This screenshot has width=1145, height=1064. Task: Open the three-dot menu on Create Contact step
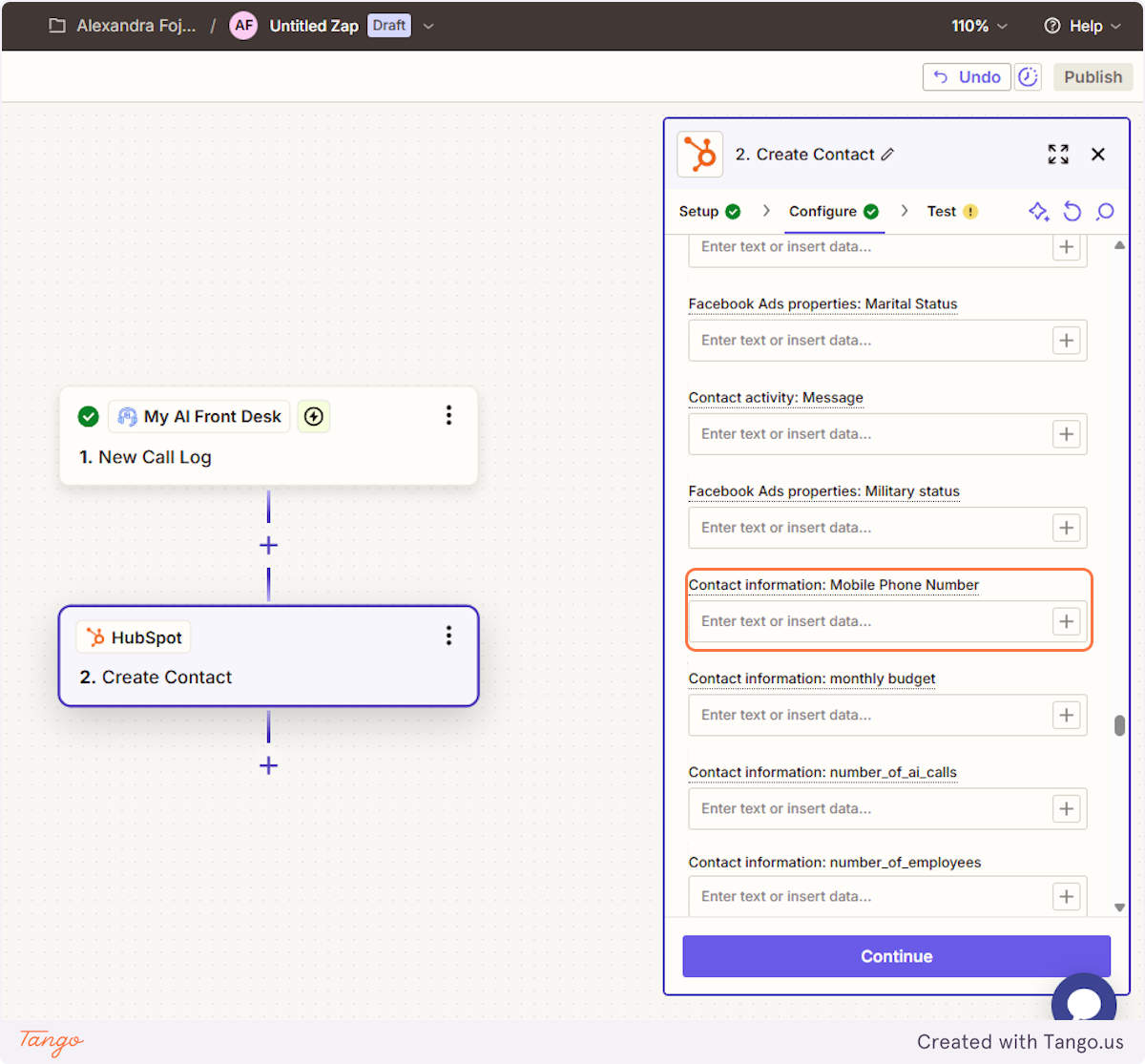pos(448,636)
